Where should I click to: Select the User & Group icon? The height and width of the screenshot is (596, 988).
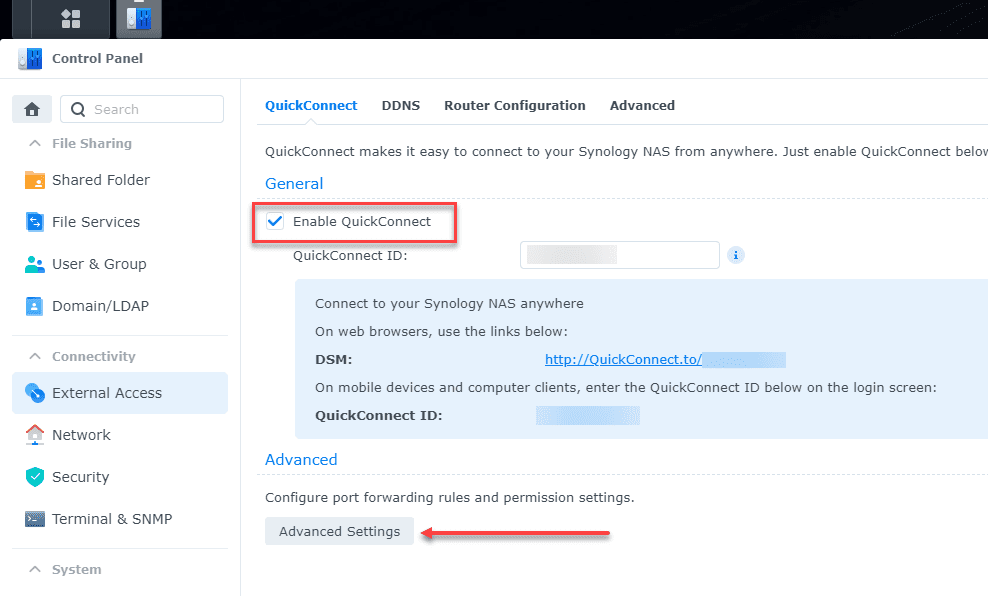pyautogui.click(x=35, y=264)
